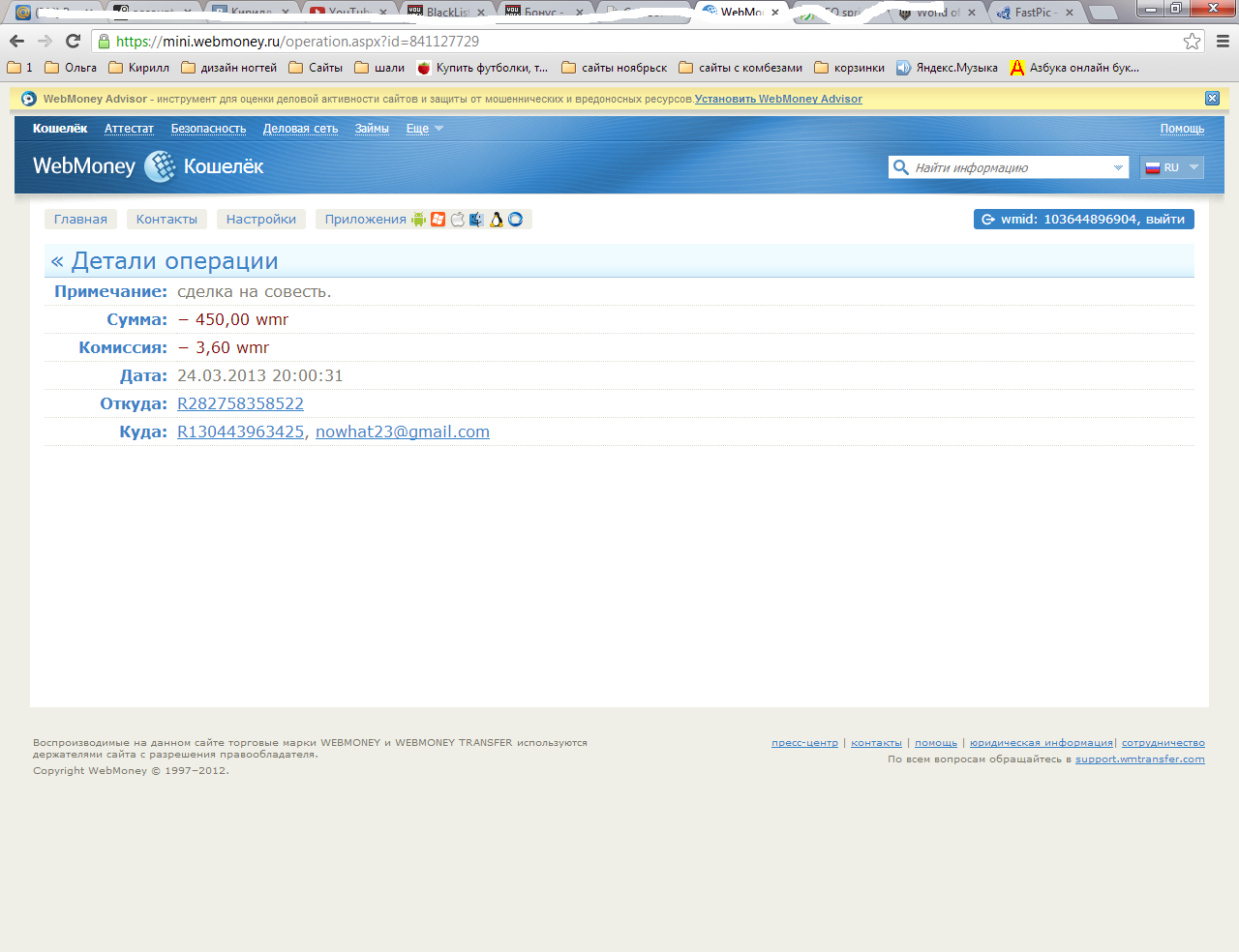The width and height of the screenshot is (1239, 952).
Task: Open the сотрудничество footer link
Action: [x=1163, y=743]
